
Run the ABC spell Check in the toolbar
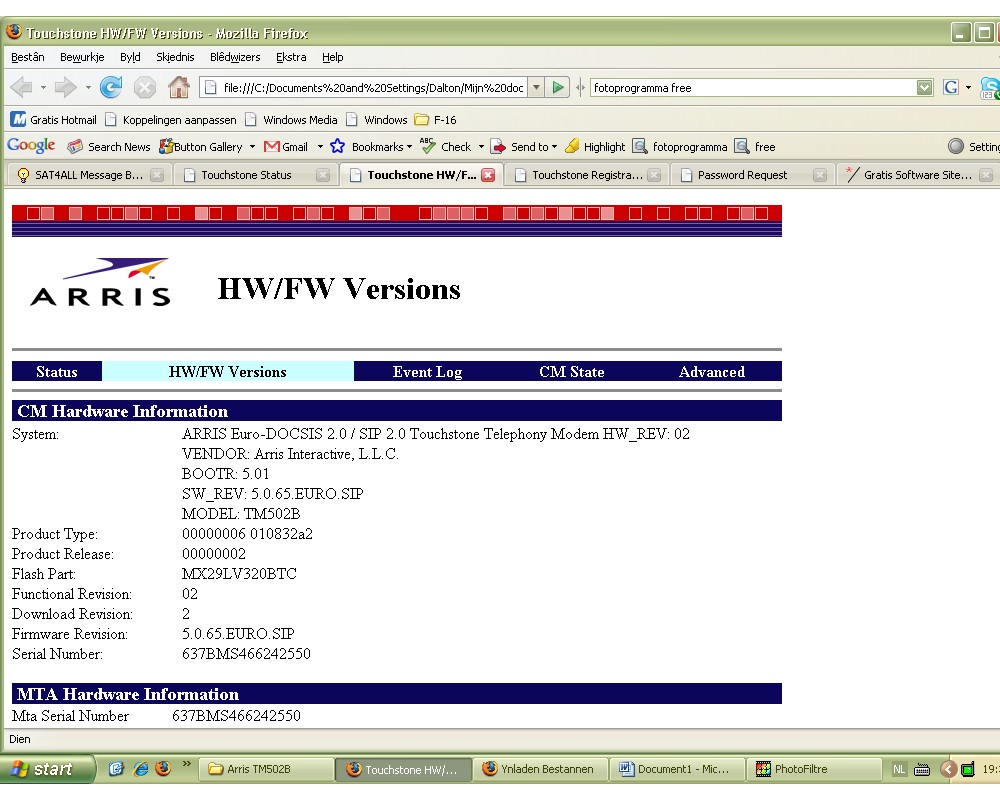tap(446, 147)
